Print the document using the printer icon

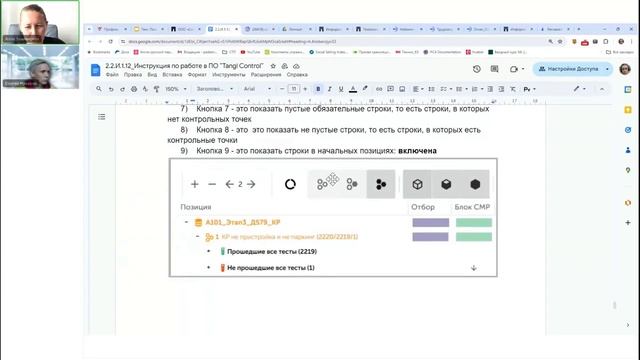(134, 89)
